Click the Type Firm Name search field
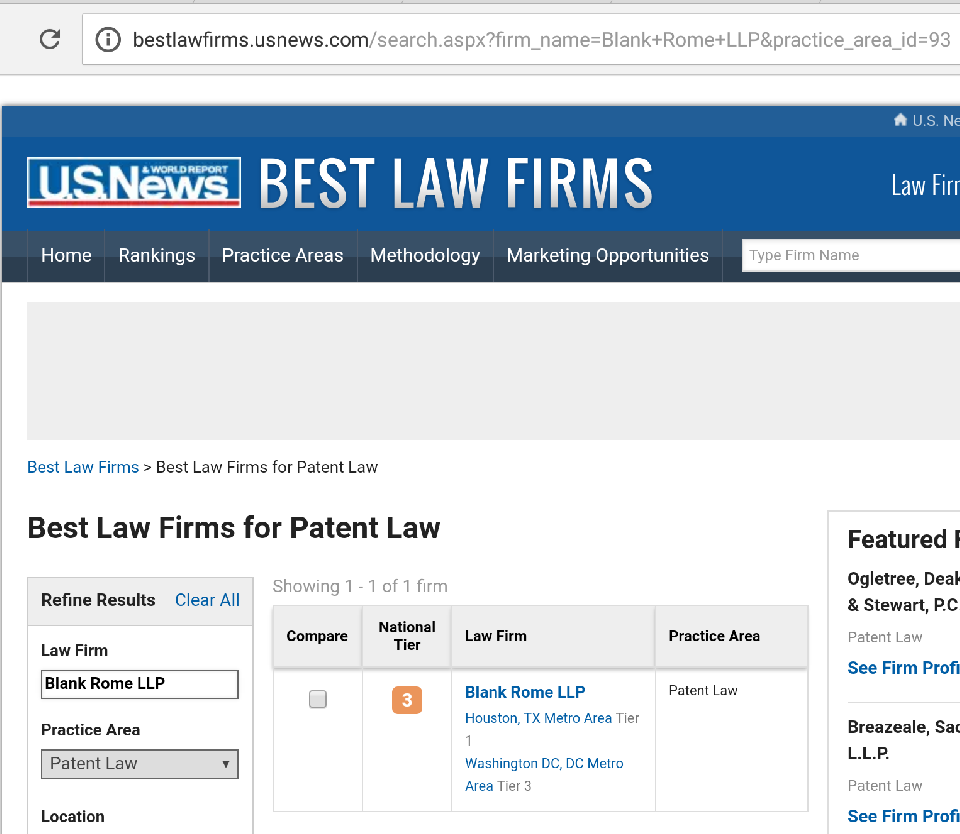 [x=850, y=255]
